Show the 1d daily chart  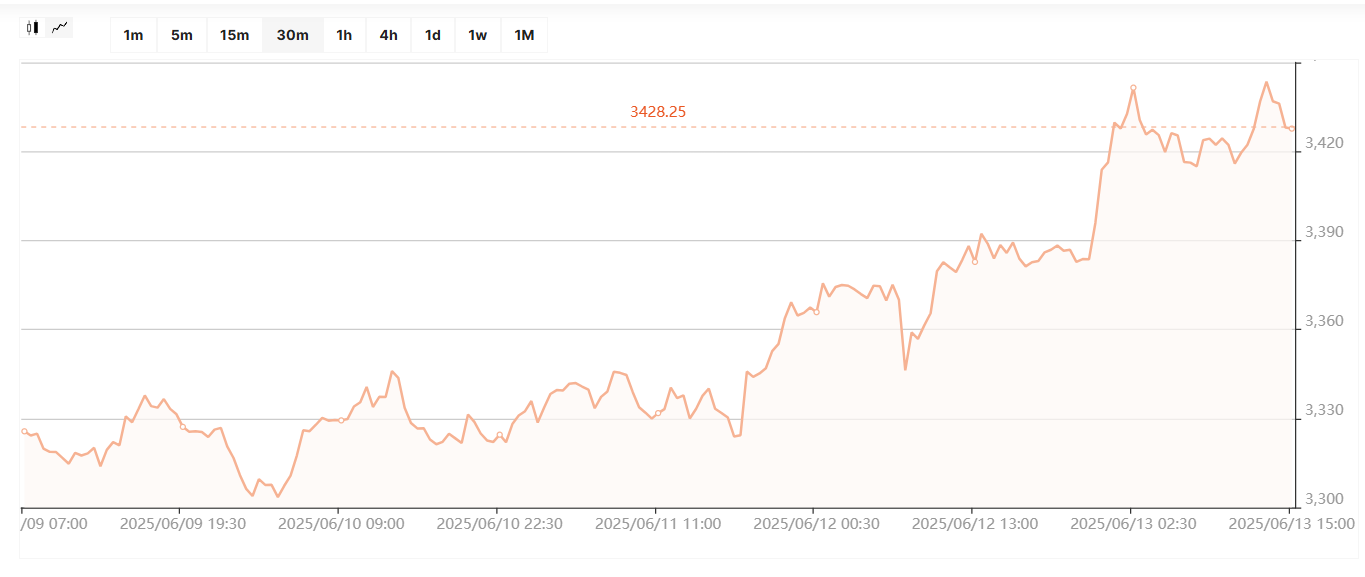432,35
